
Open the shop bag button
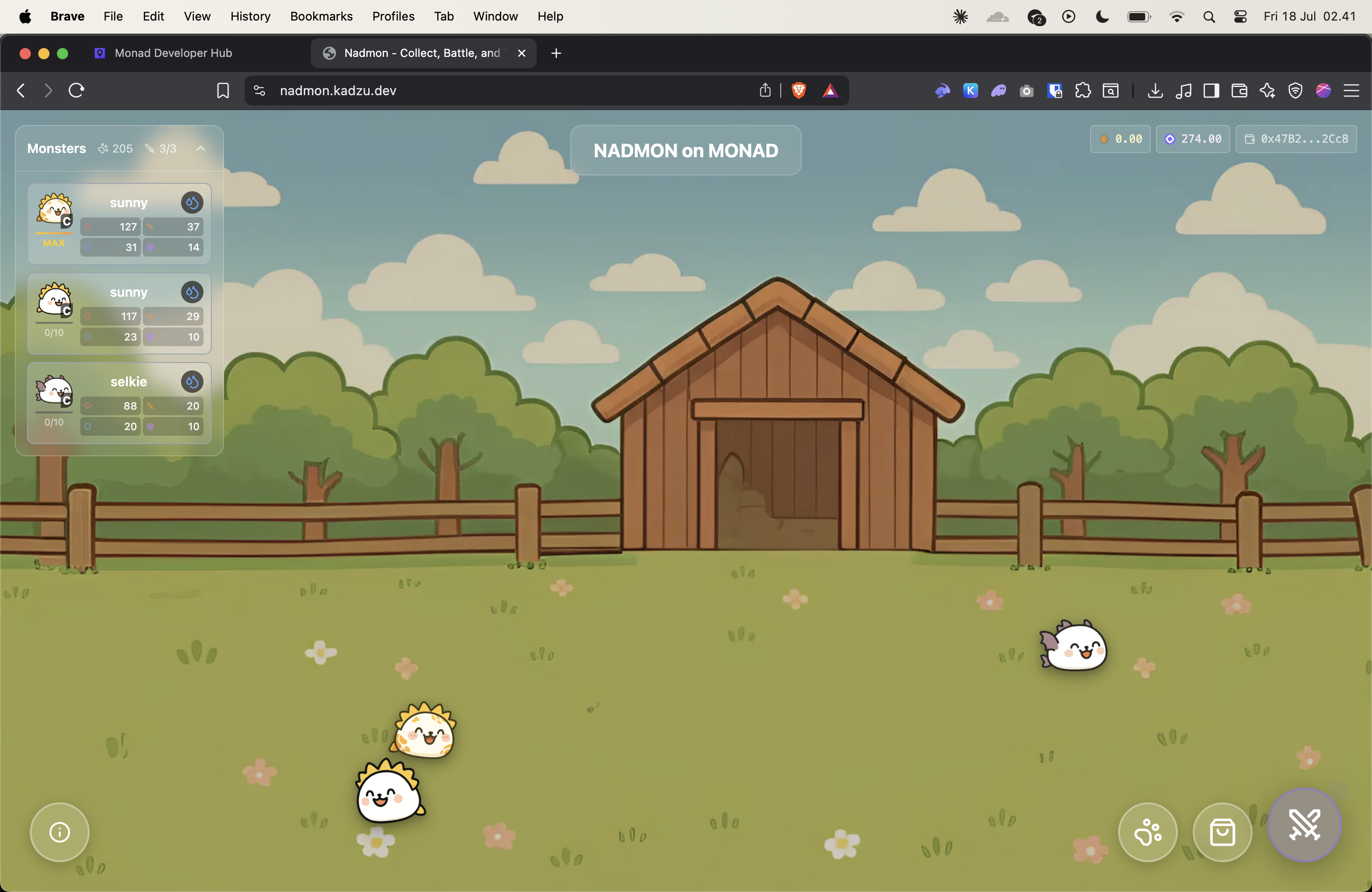click(1222, 832)
